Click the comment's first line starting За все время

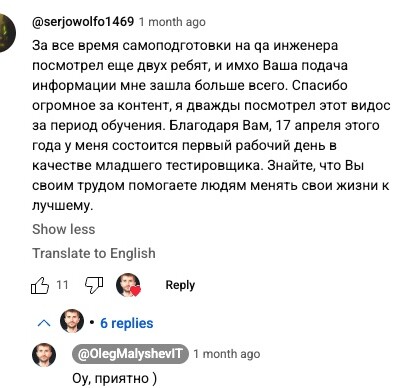tap(185, 45)
